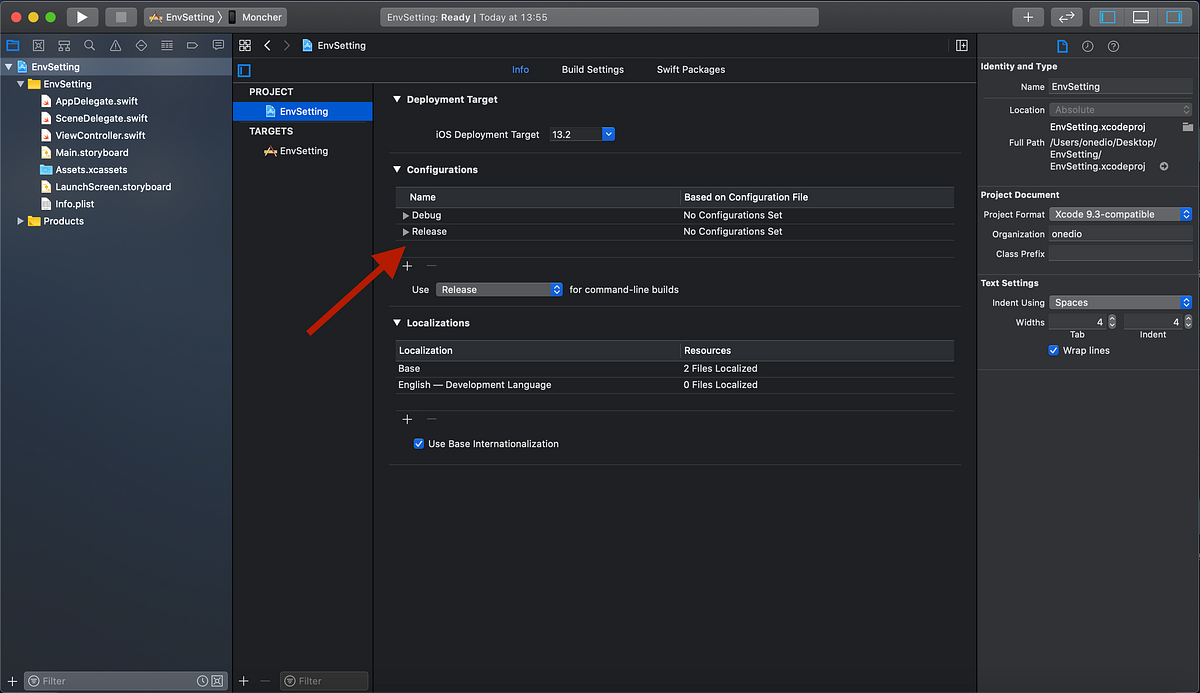1200x693 pixels.
Task: Show the History inspector
Action: [1086, 46]
